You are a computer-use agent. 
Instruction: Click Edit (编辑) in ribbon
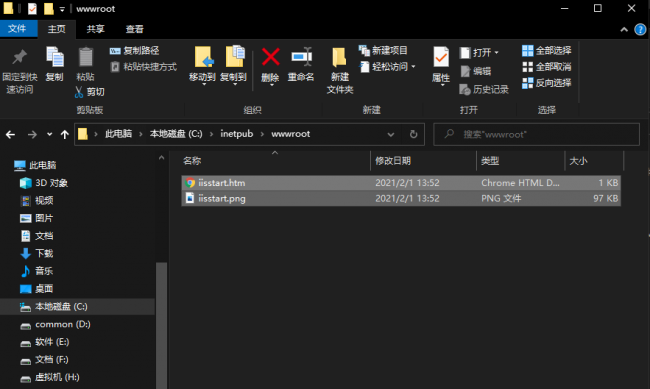[x=476, y=71]
